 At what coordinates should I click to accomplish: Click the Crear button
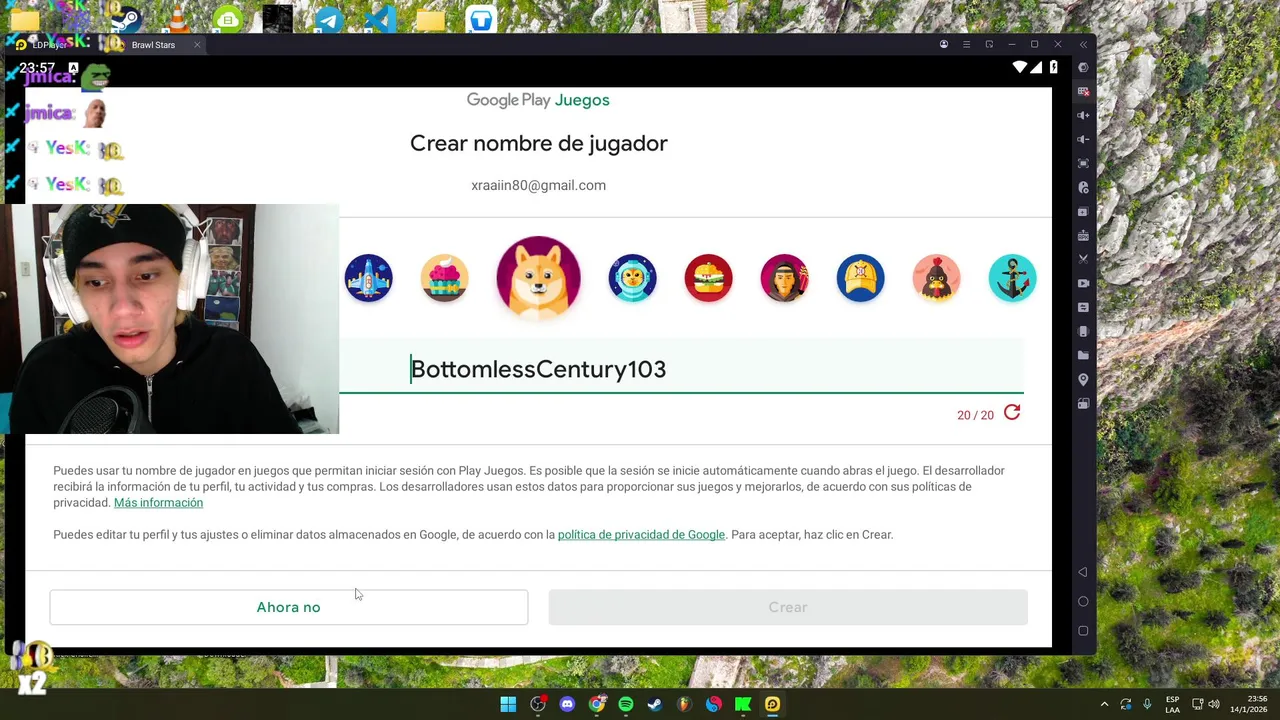pyautogui.click(x=788, y=607)
